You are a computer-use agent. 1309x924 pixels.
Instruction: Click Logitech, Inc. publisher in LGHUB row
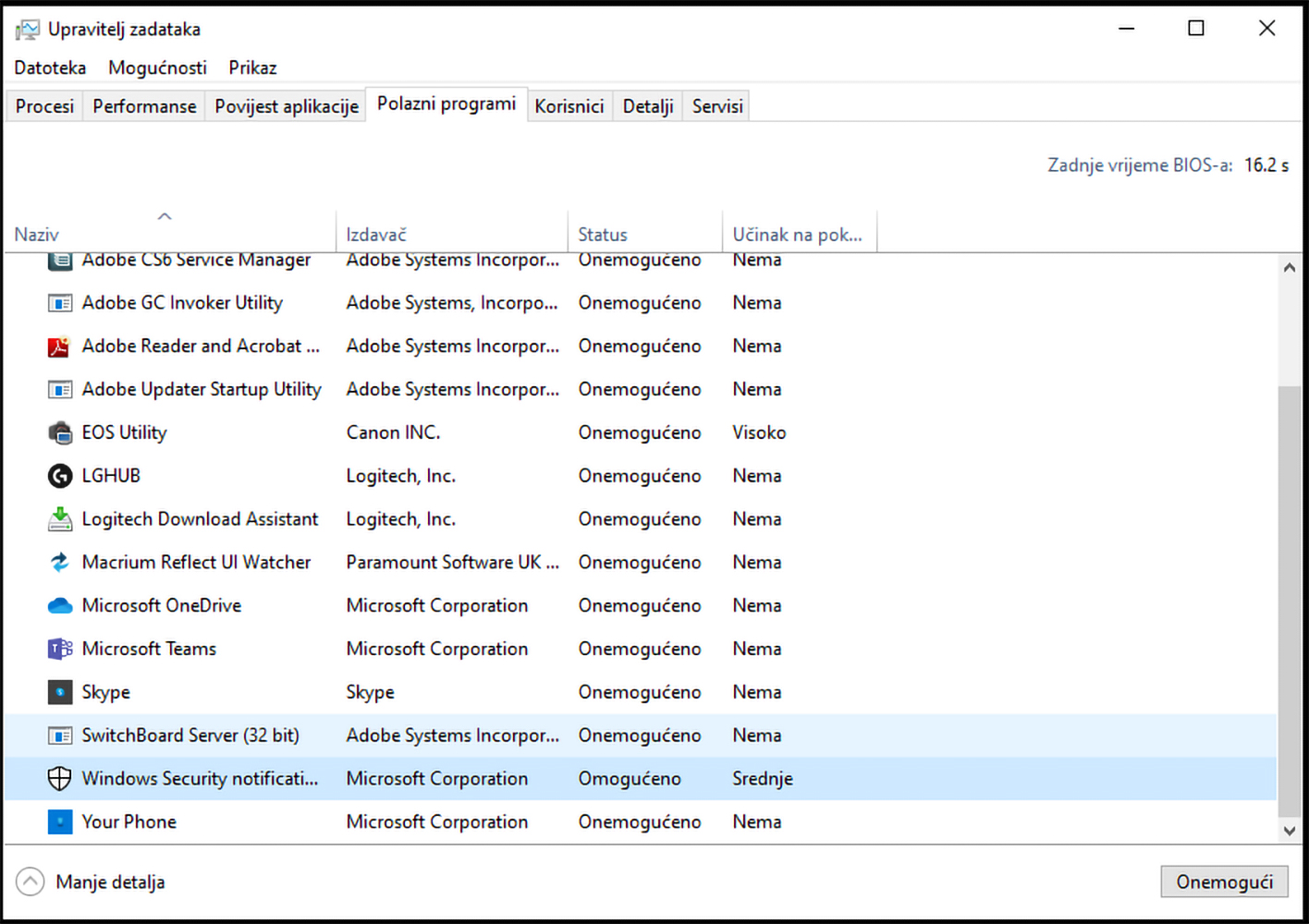400,476
